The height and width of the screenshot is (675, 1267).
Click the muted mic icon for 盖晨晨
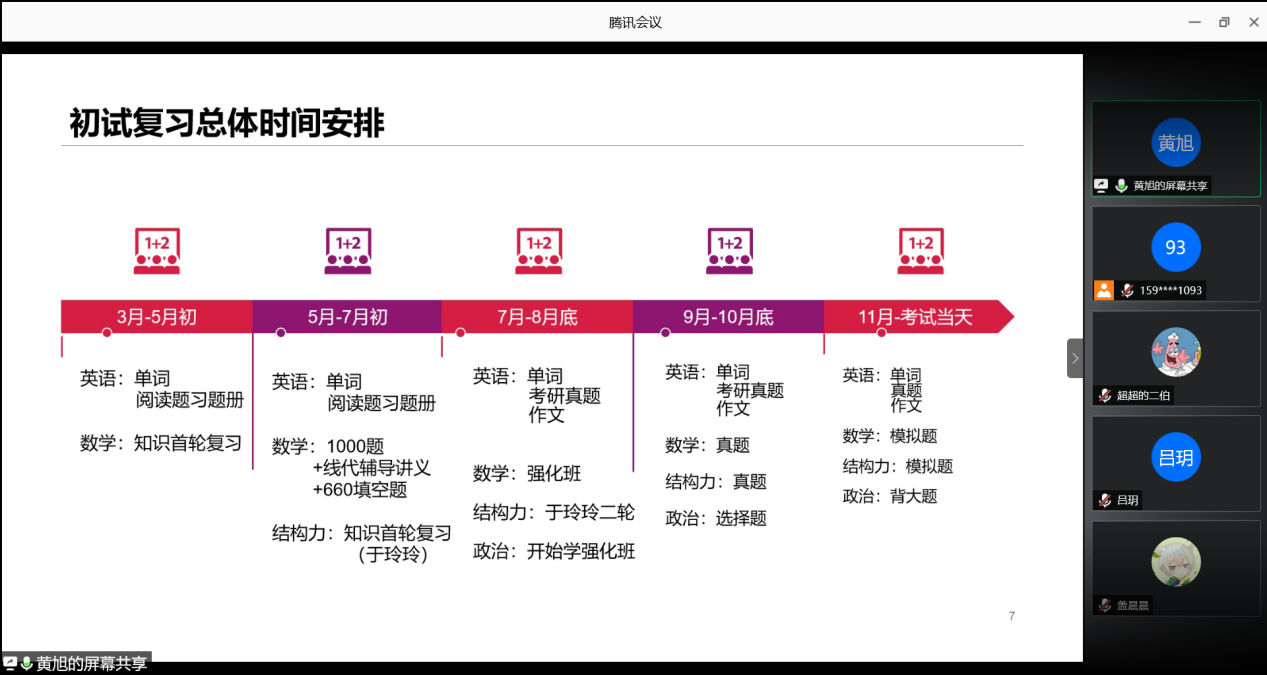[1105, 605]
